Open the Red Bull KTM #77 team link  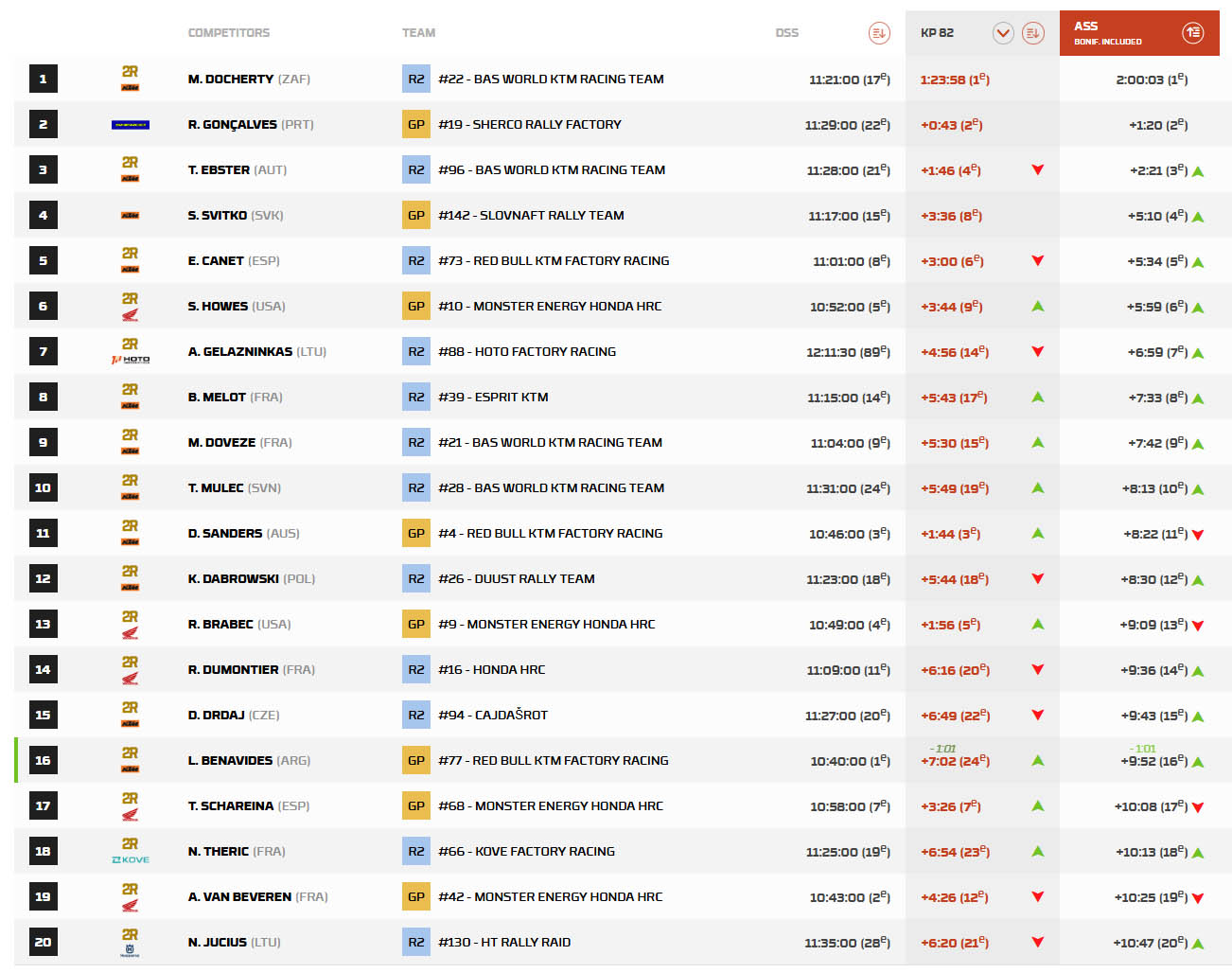[x=553, y=761]
